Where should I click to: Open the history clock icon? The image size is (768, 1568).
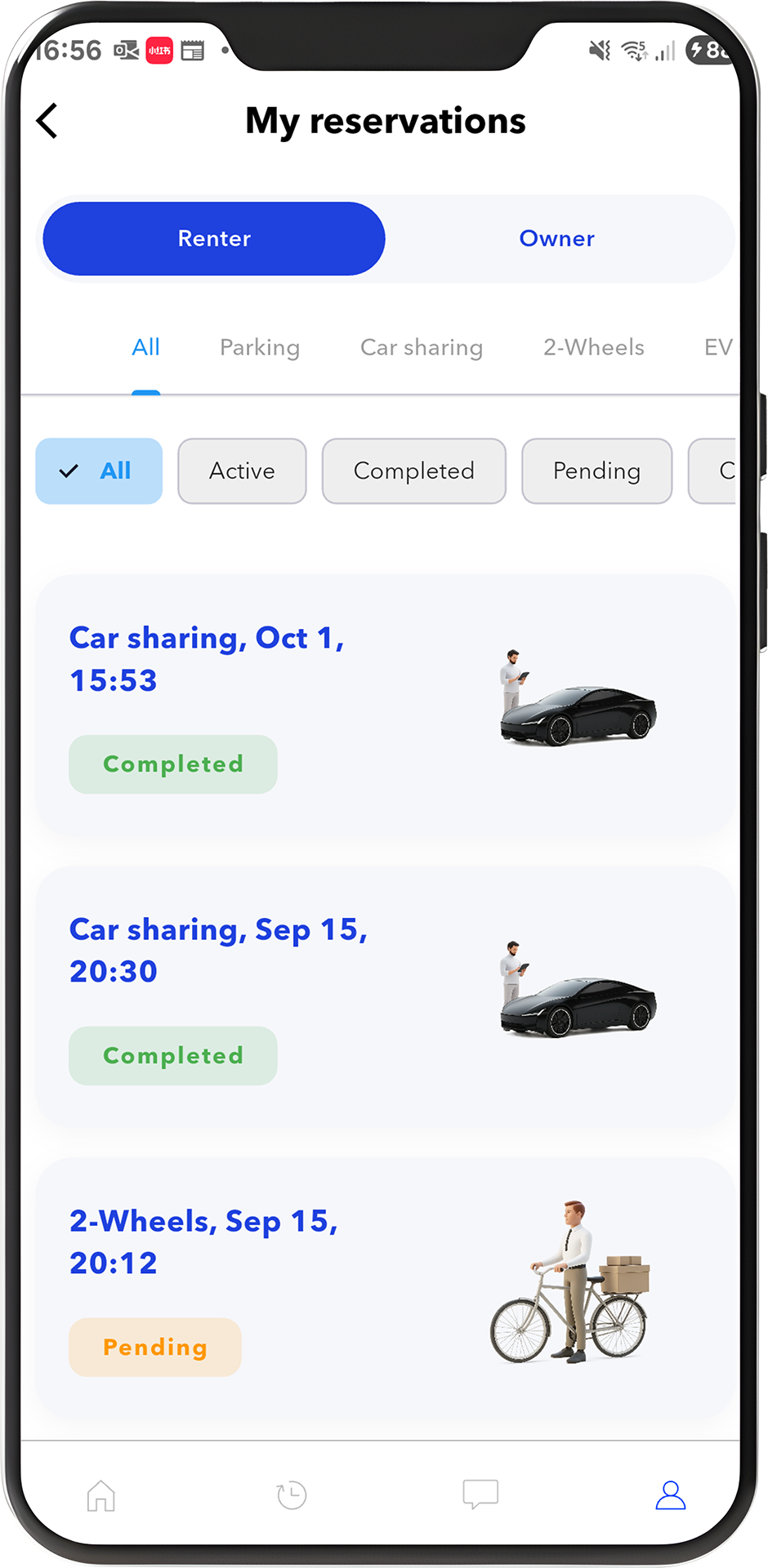(x=291, y=1495)
